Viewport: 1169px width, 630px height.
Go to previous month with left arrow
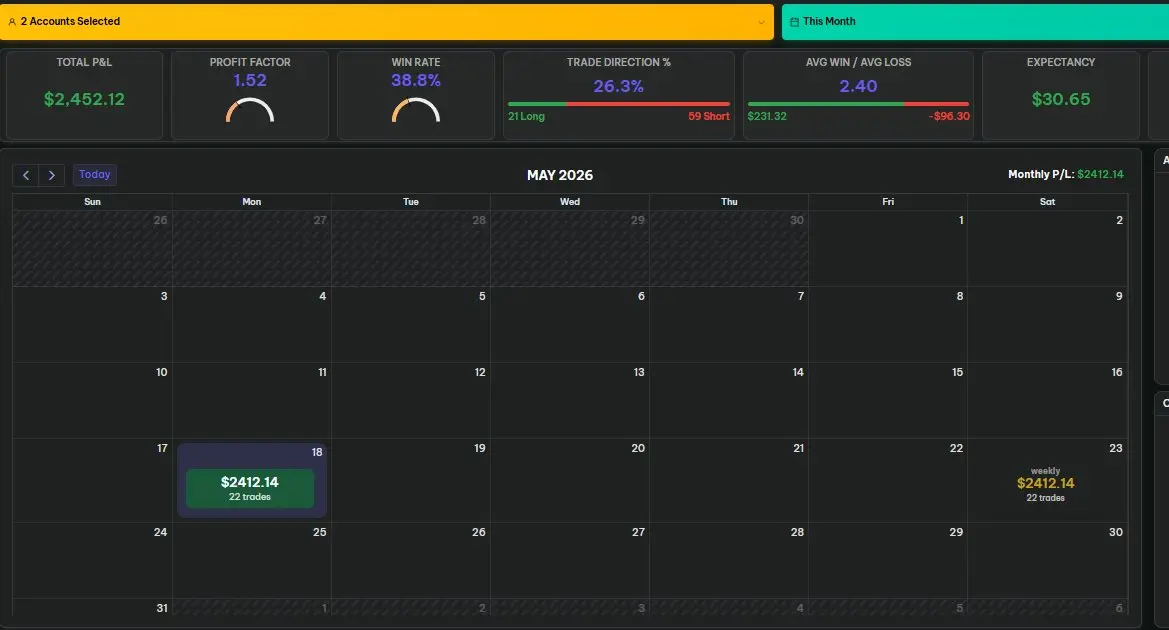click(x=26, y=175)
